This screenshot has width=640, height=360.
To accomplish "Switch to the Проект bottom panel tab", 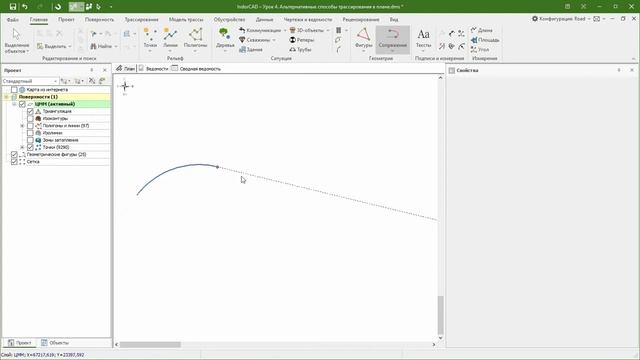I will [20, 343].
